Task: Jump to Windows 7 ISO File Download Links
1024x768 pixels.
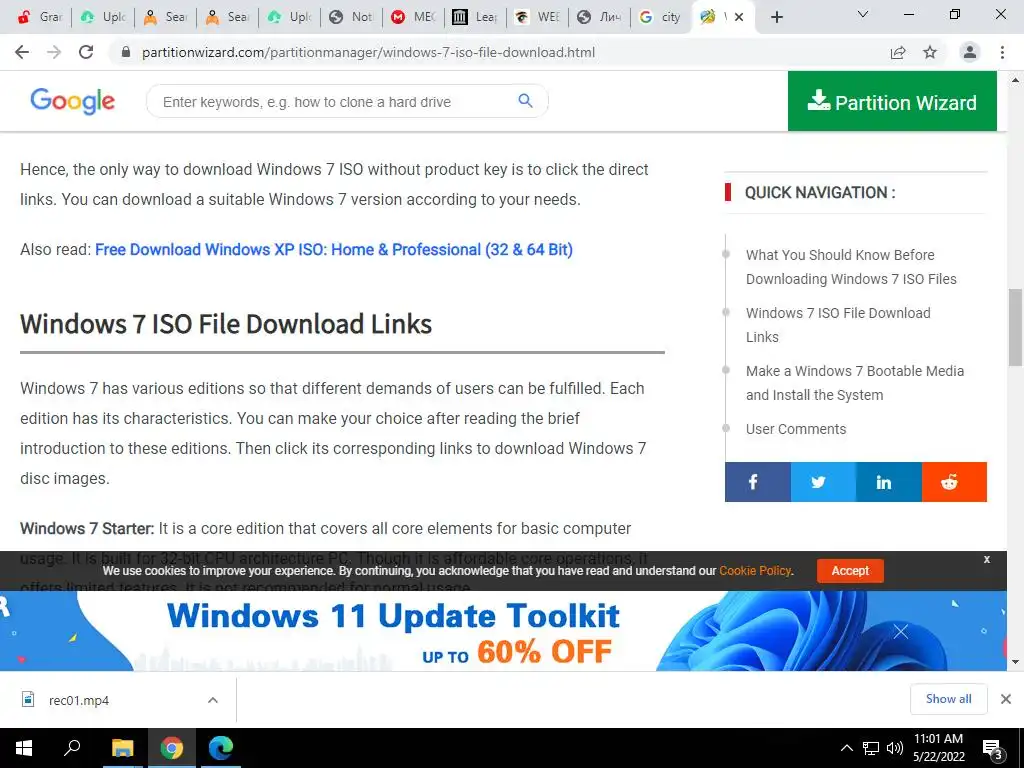Action: tap(838, 325)
